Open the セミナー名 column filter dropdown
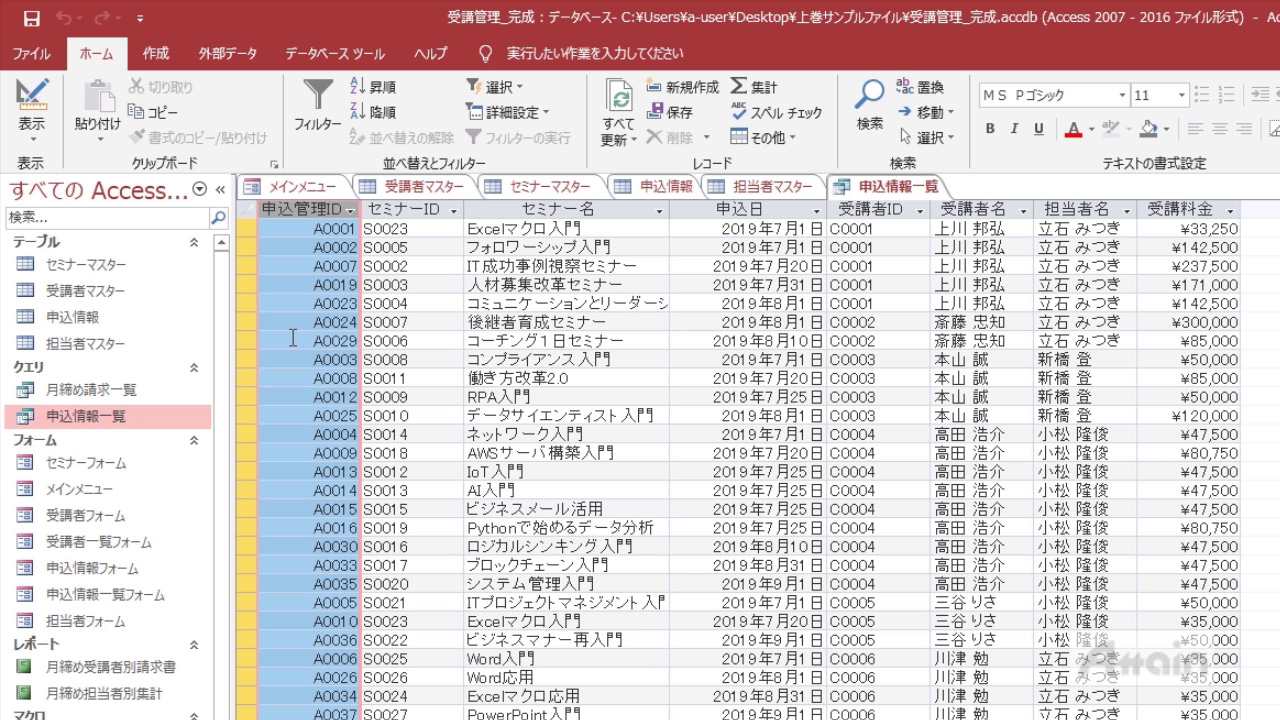 [x=659, y=210]
